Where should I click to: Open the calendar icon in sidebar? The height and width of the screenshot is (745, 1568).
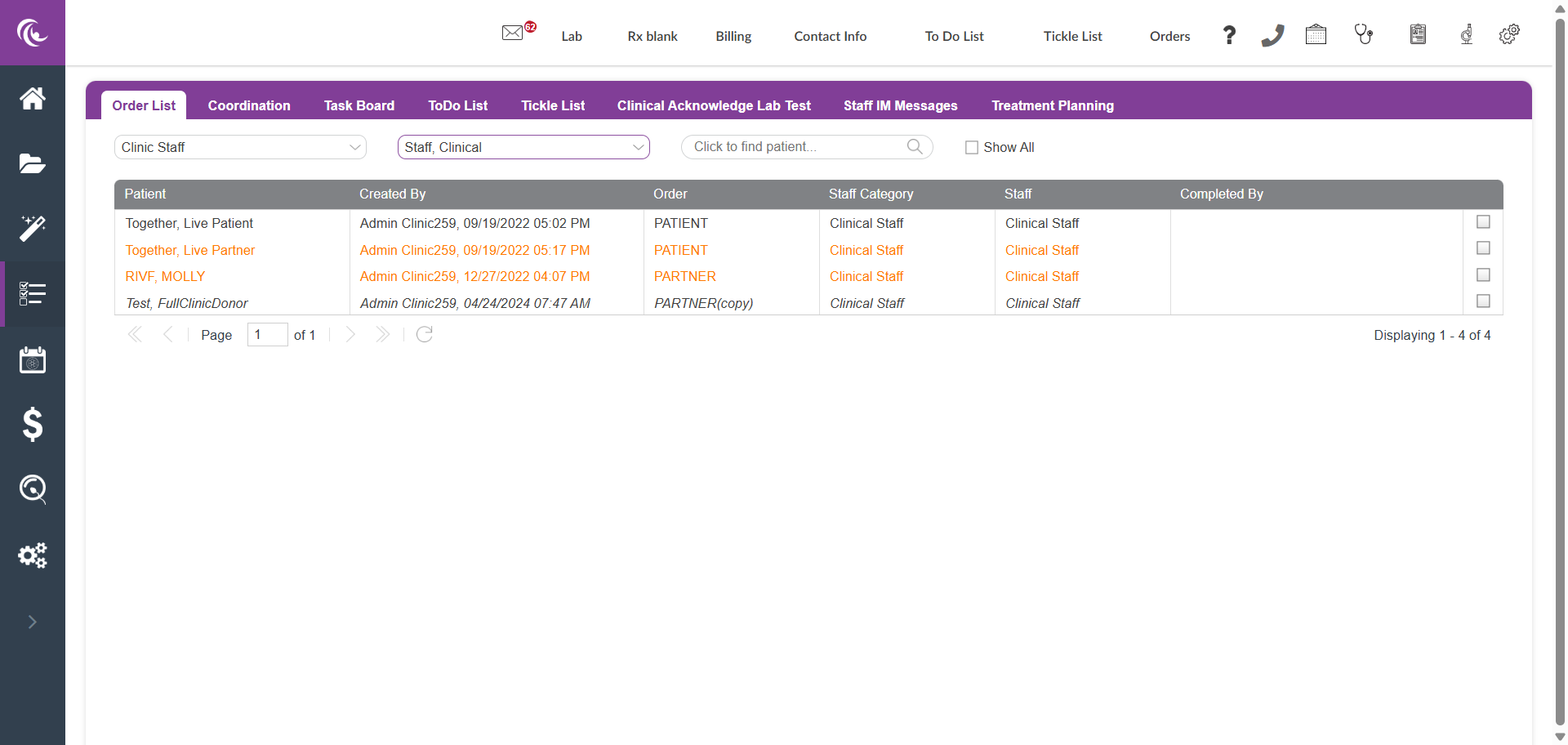click(x=33, y=359)
